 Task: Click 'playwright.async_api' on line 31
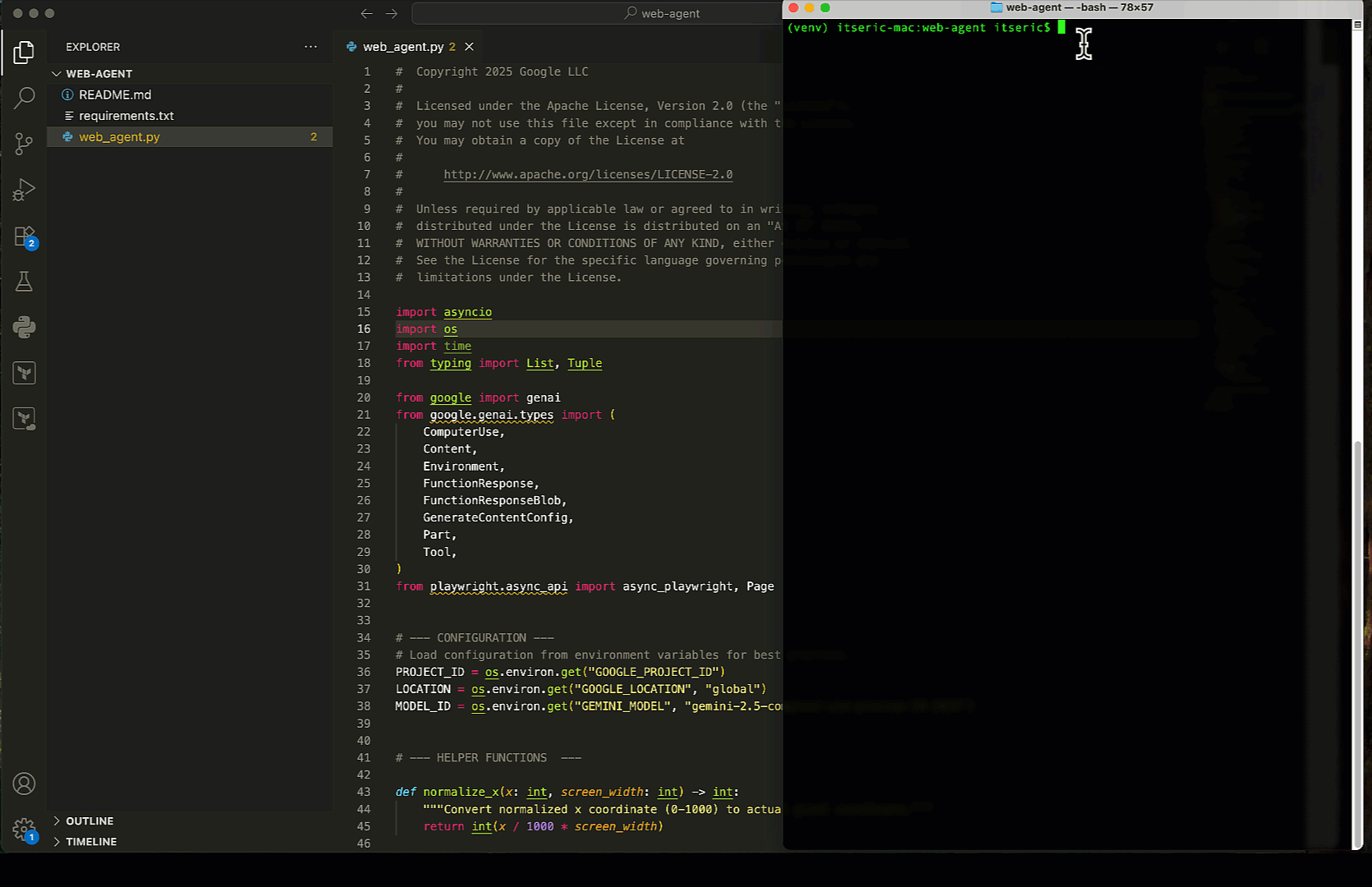coord(498,586)
